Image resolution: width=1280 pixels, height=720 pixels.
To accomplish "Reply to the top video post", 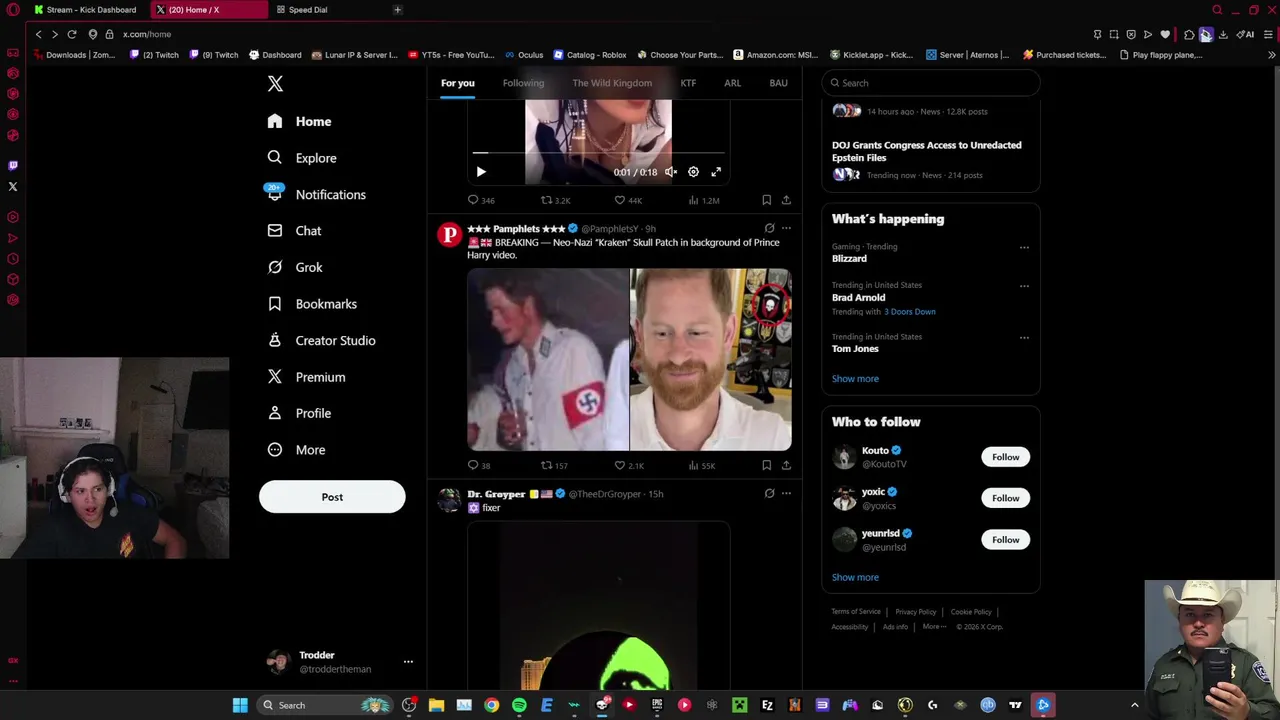I will point(482,200).
